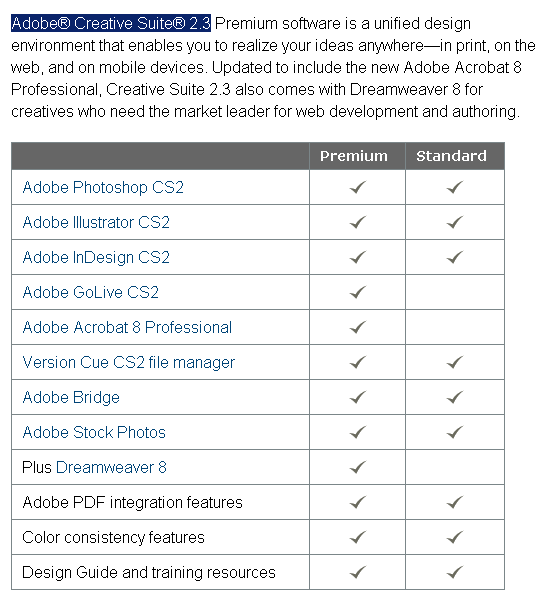Follow the Adobe Stock Photos link
Viewport: 545px width, 611px height.
pyautogui.click(x=94, y=433)
